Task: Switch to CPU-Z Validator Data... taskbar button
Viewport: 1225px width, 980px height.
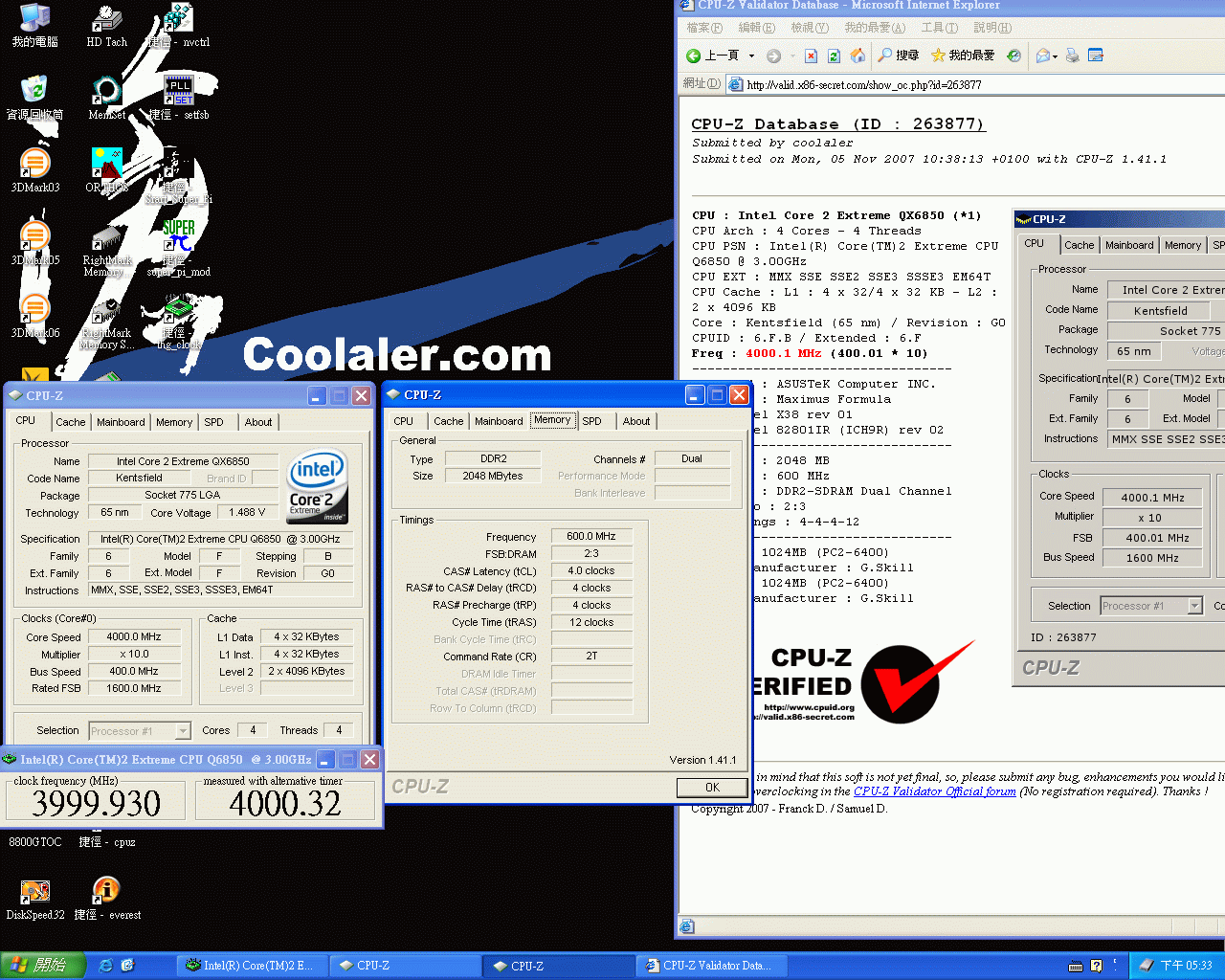Action: click(x=712, y=966)
